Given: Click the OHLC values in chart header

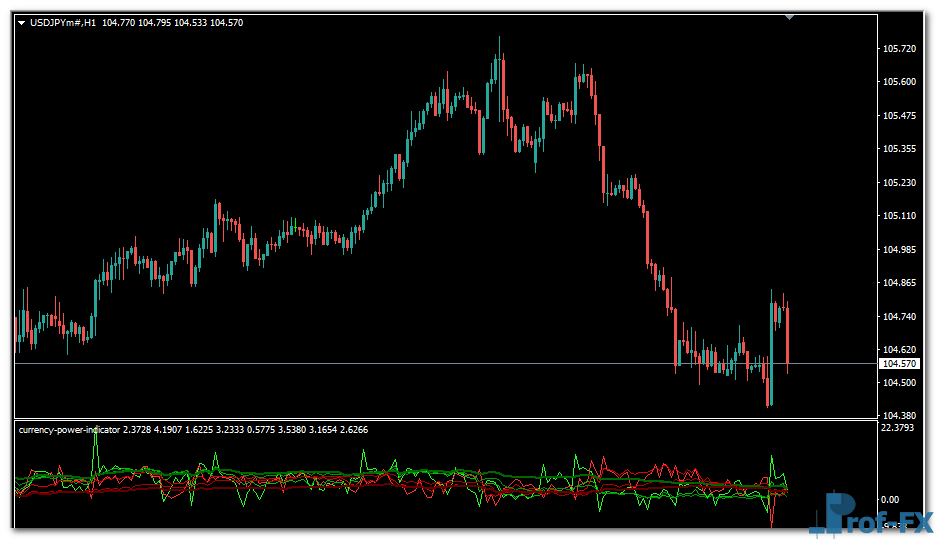Looking at the screenshot, I should click(173, 22).
